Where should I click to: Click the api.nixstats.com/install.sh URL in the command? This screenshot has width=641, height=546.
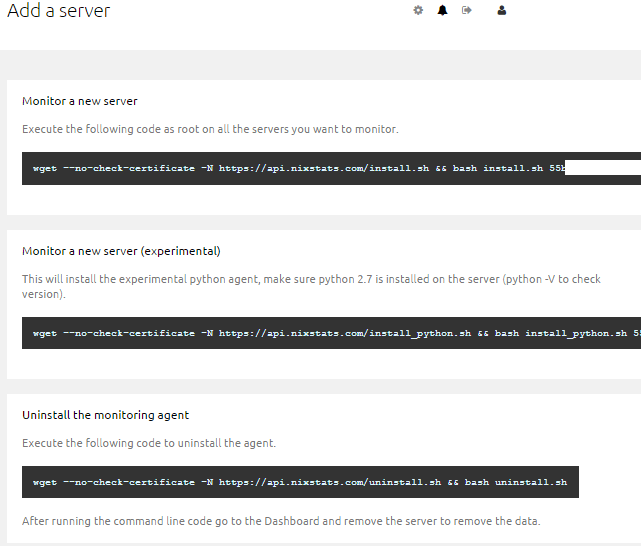click(x=324, y=169)
